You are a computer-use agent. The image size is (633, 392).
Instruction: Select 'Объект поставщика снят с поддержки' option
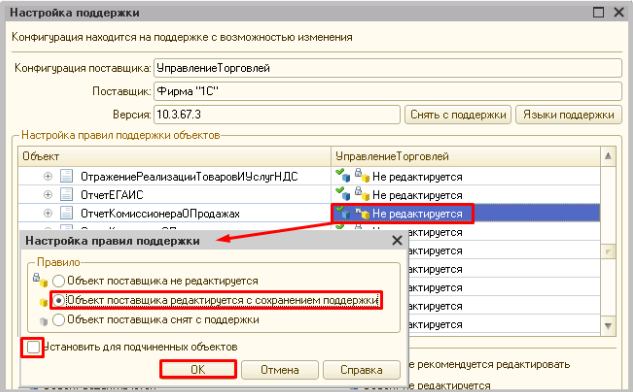(59, 320)
